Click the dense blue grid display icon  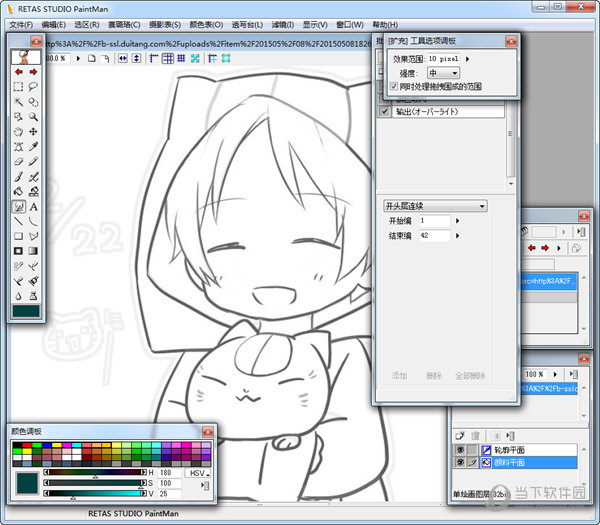(181, 58)
